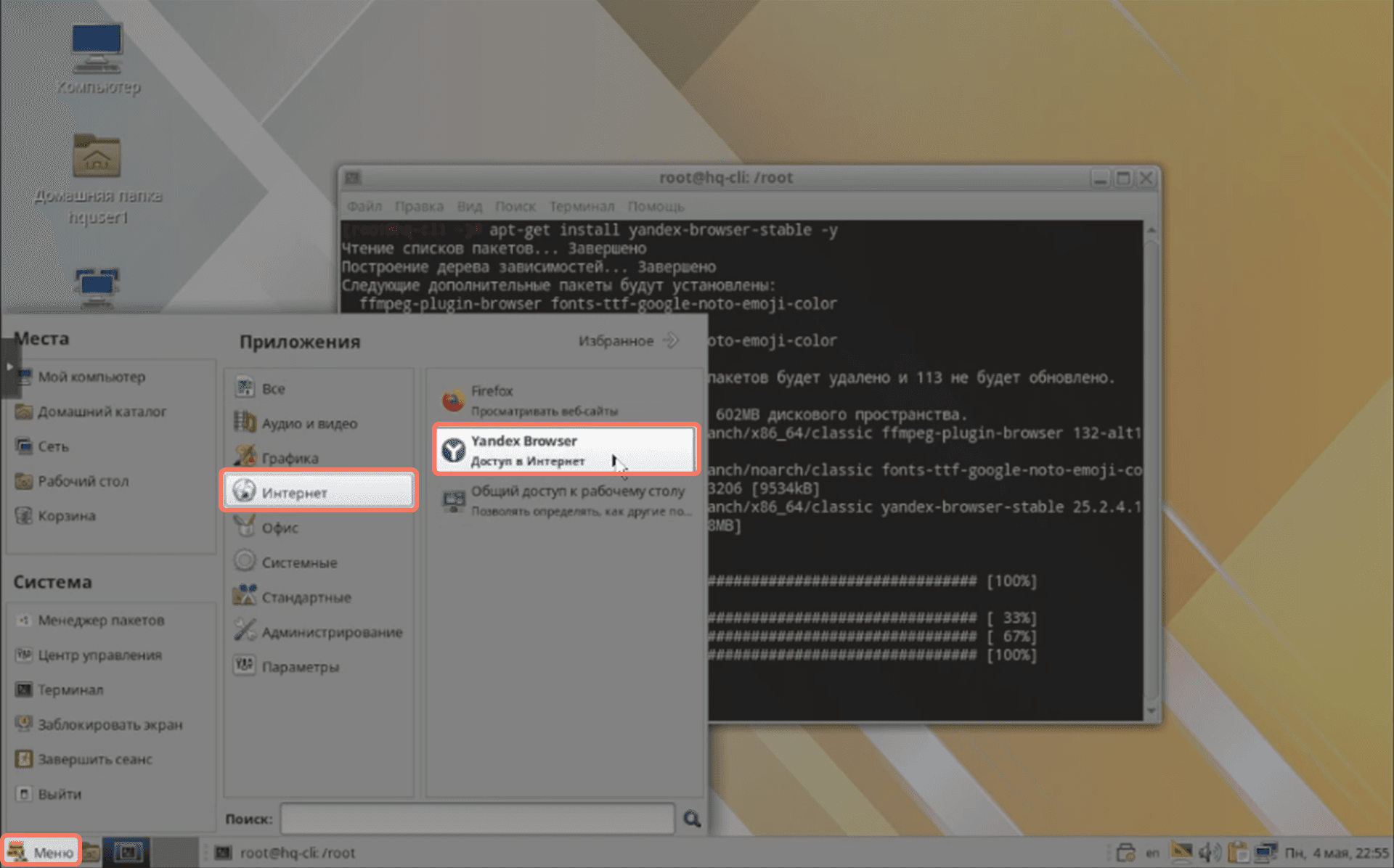Open Рабочий стол from Places
This screenshot has width=1394, height=868.
pyautogui.click(x=112, y=481)
